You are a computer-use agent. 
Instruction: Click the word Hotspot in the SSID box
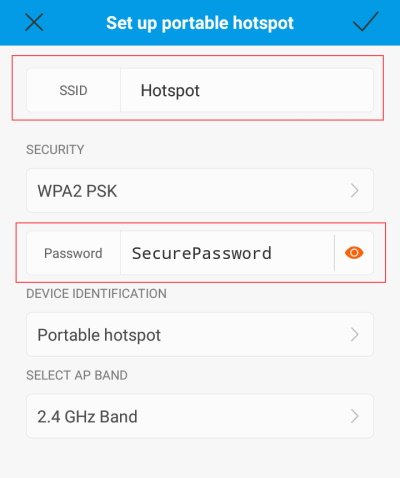point(170,91)
